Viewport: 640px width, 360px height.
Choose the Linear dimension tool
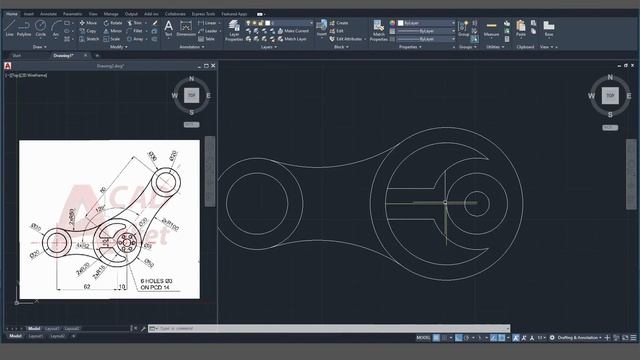pyautogui.click(x=207, y=23)
